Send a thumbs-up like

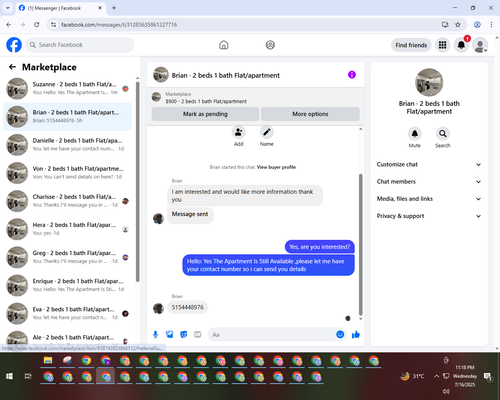tap(356, 334)
